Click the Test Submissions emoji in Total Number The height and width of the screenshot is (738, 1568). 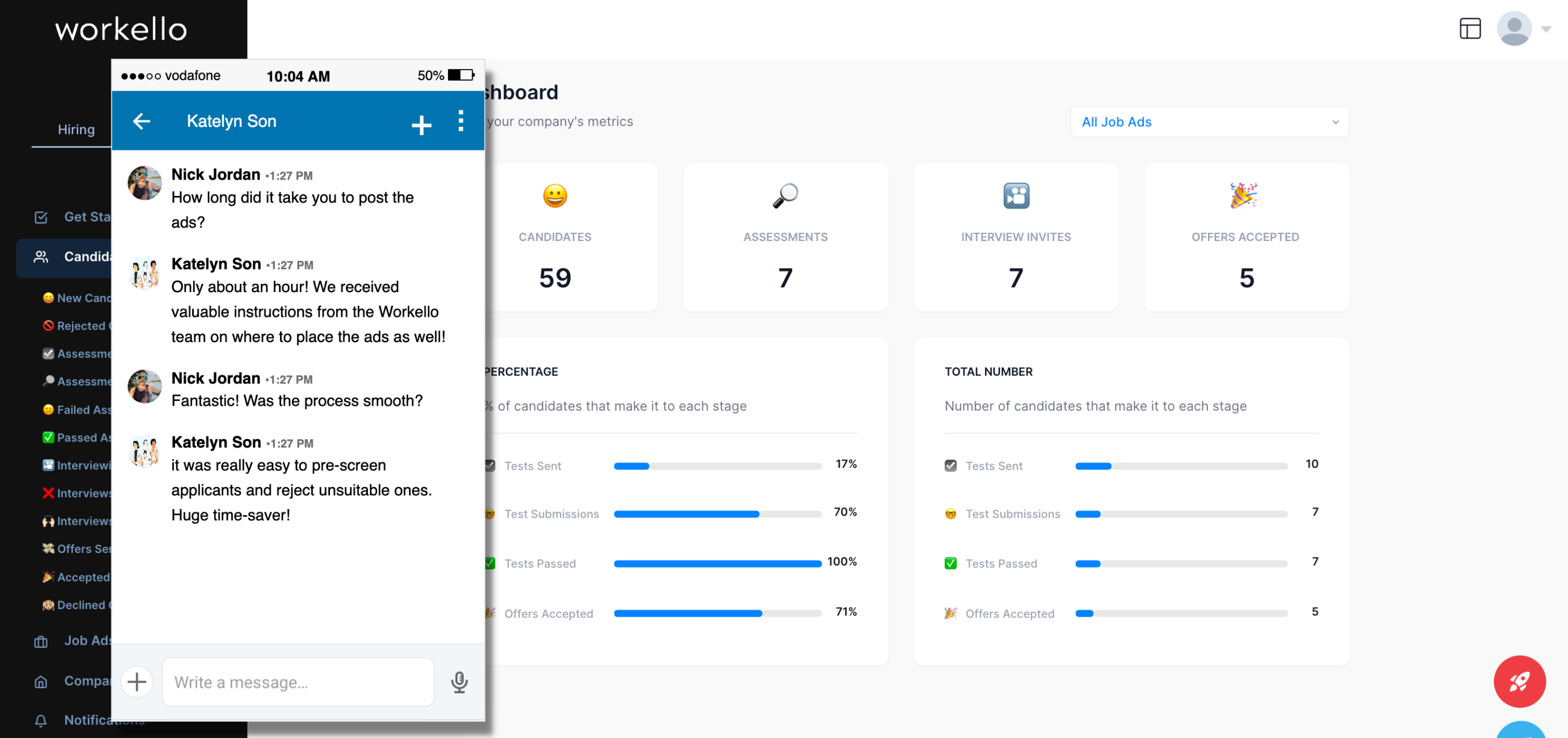tap(950, 514)
